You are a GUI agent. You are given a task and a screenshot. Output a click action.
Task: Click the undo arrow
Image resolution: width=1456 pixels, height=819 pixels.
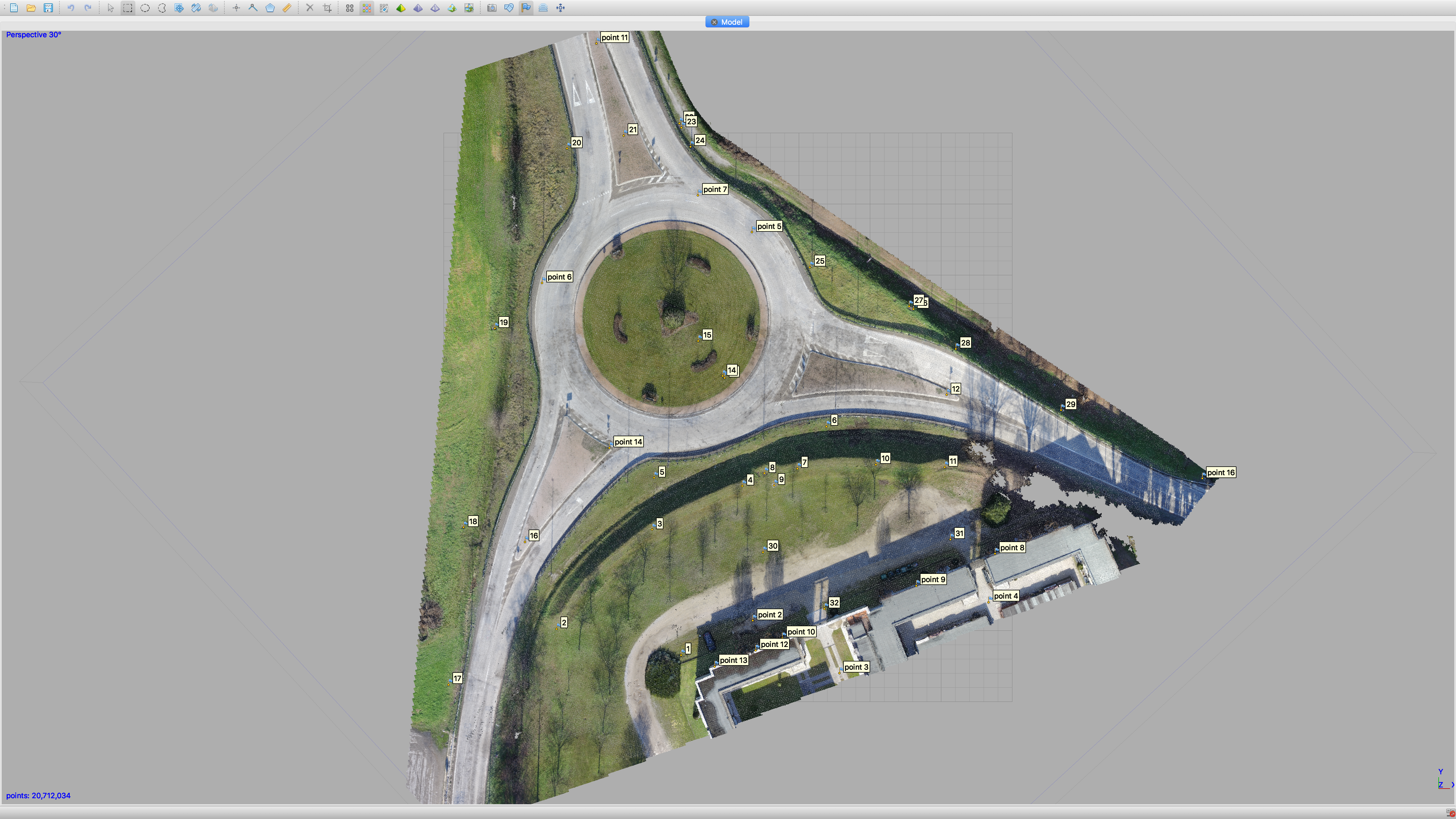[x=71, y=8]
